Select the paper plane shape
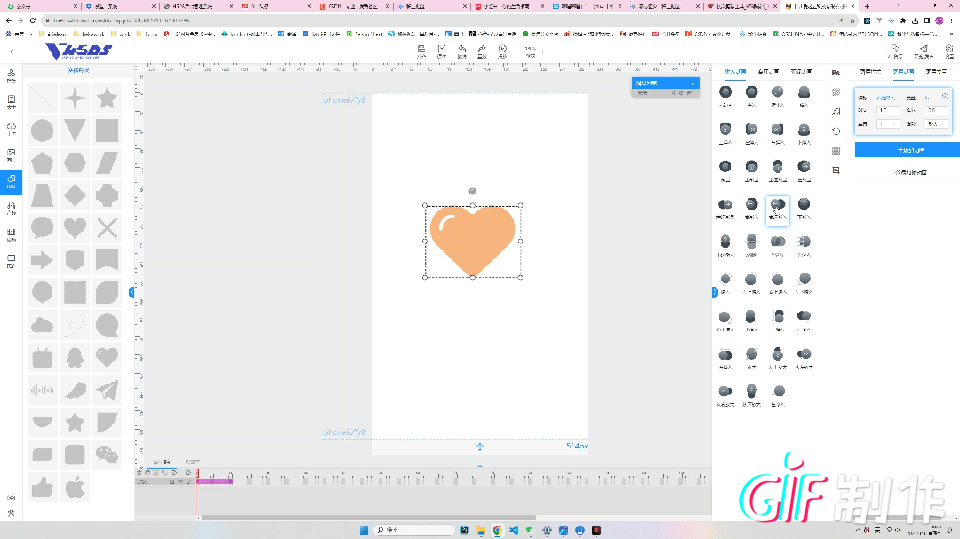This screenshot has width=960, height=539. 107,390
